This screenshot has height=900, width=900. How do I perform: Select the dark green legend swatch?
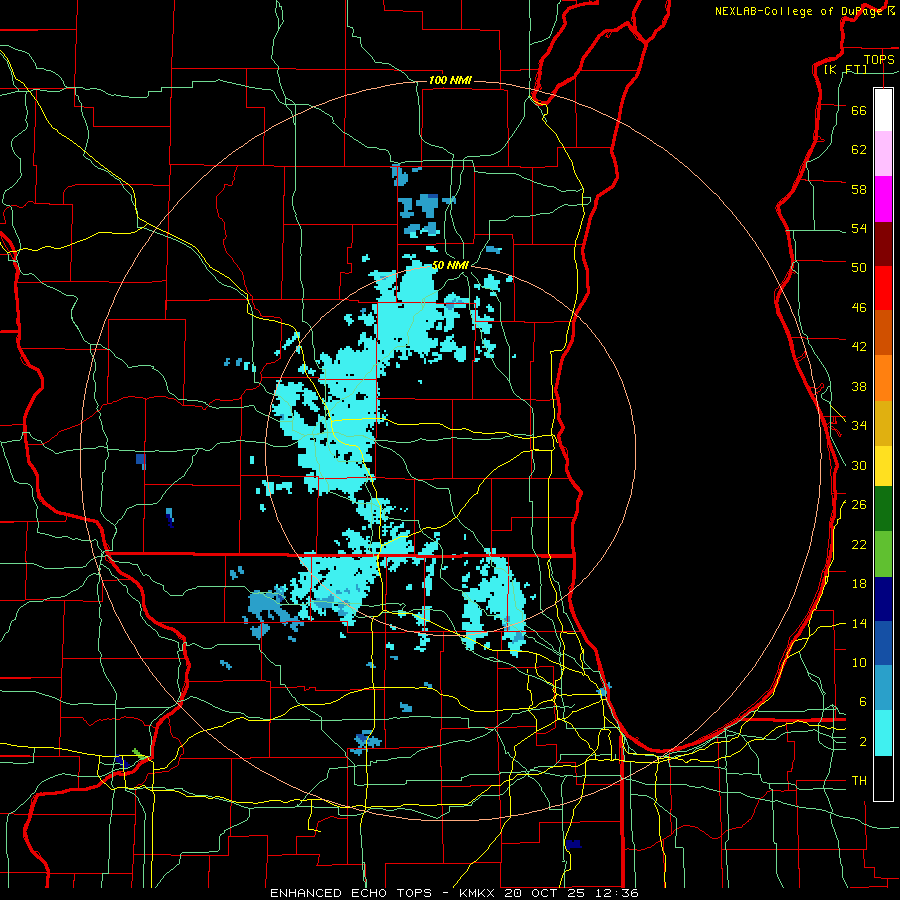(883, 509)
